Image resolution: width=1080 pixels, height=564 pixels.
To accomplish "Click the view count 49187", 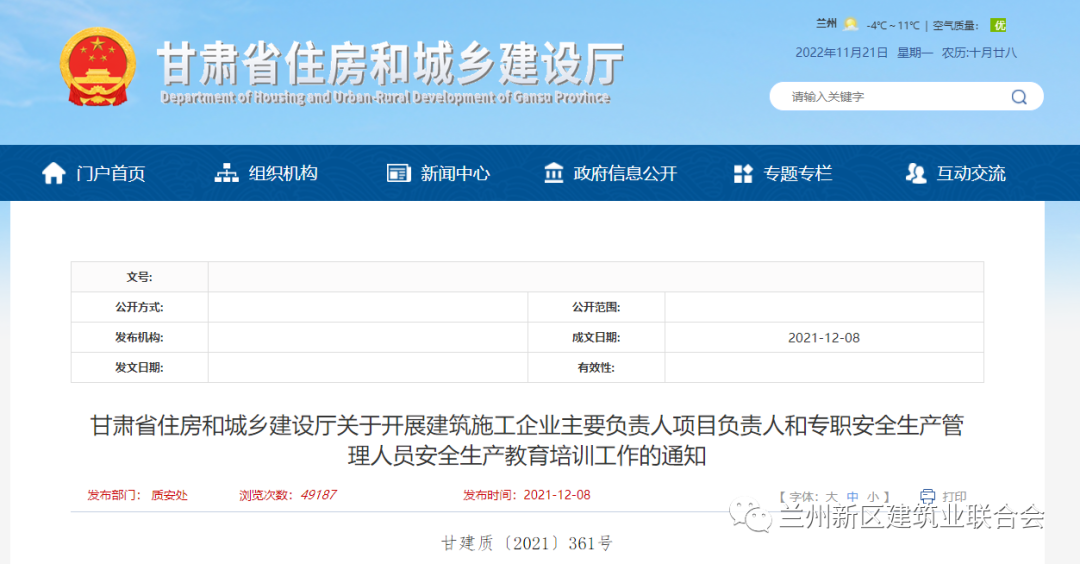I will [x=318, y=495].
